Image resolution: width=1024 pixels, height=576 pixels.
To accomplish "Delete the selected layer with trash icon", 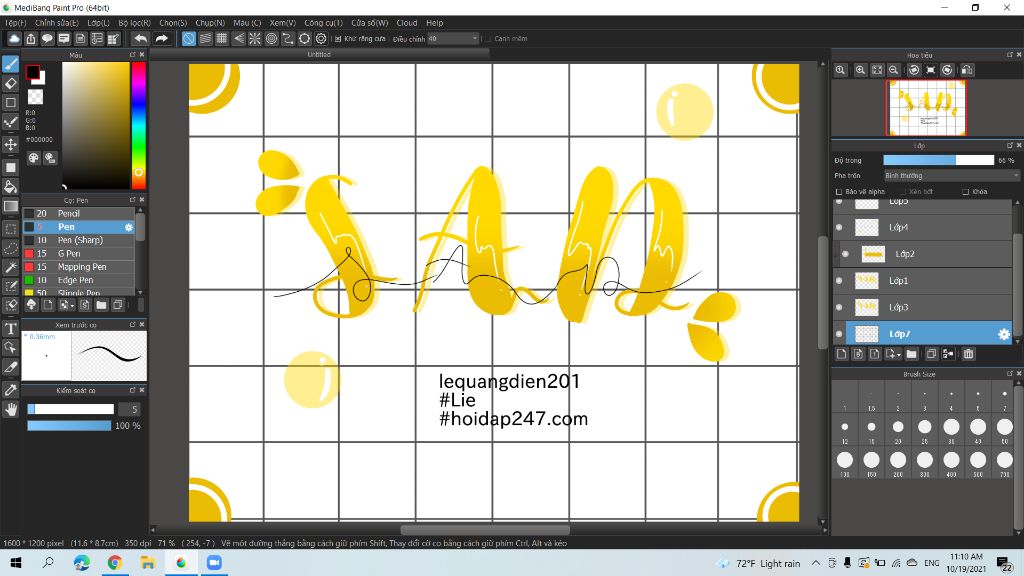I will [968, 354].
